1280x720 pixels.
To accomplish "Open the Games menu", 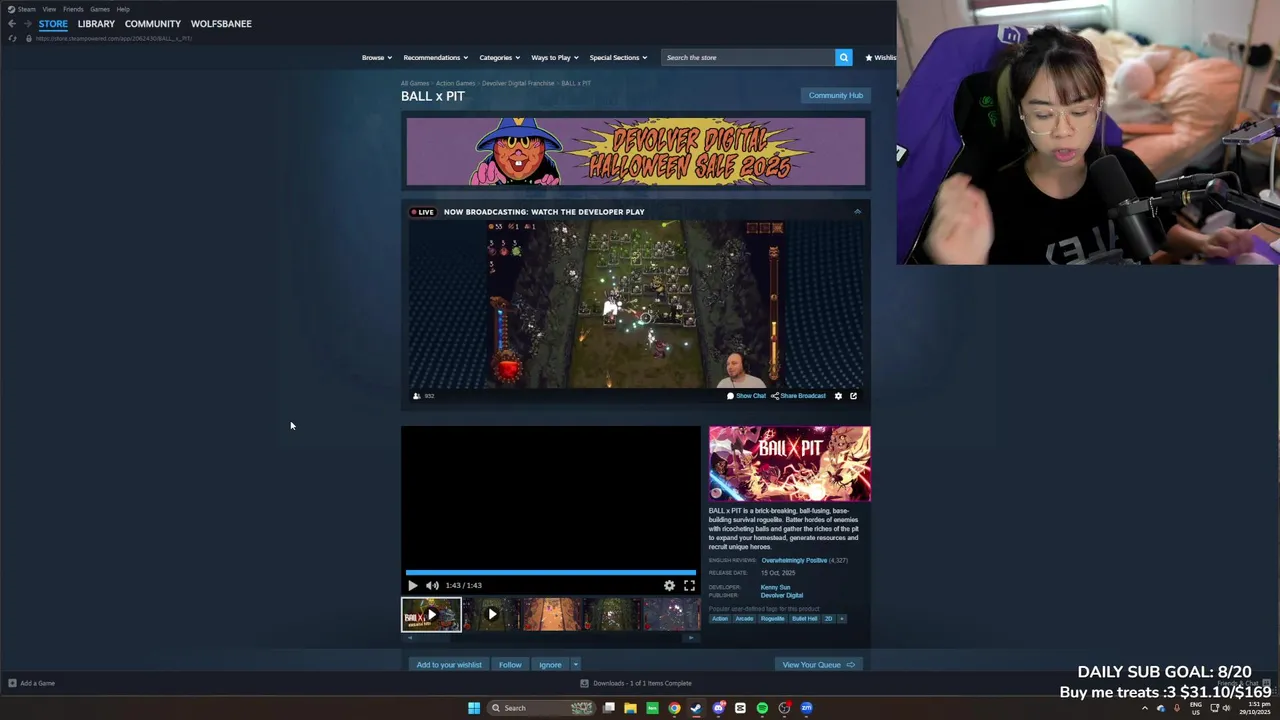I will (100, 9).
